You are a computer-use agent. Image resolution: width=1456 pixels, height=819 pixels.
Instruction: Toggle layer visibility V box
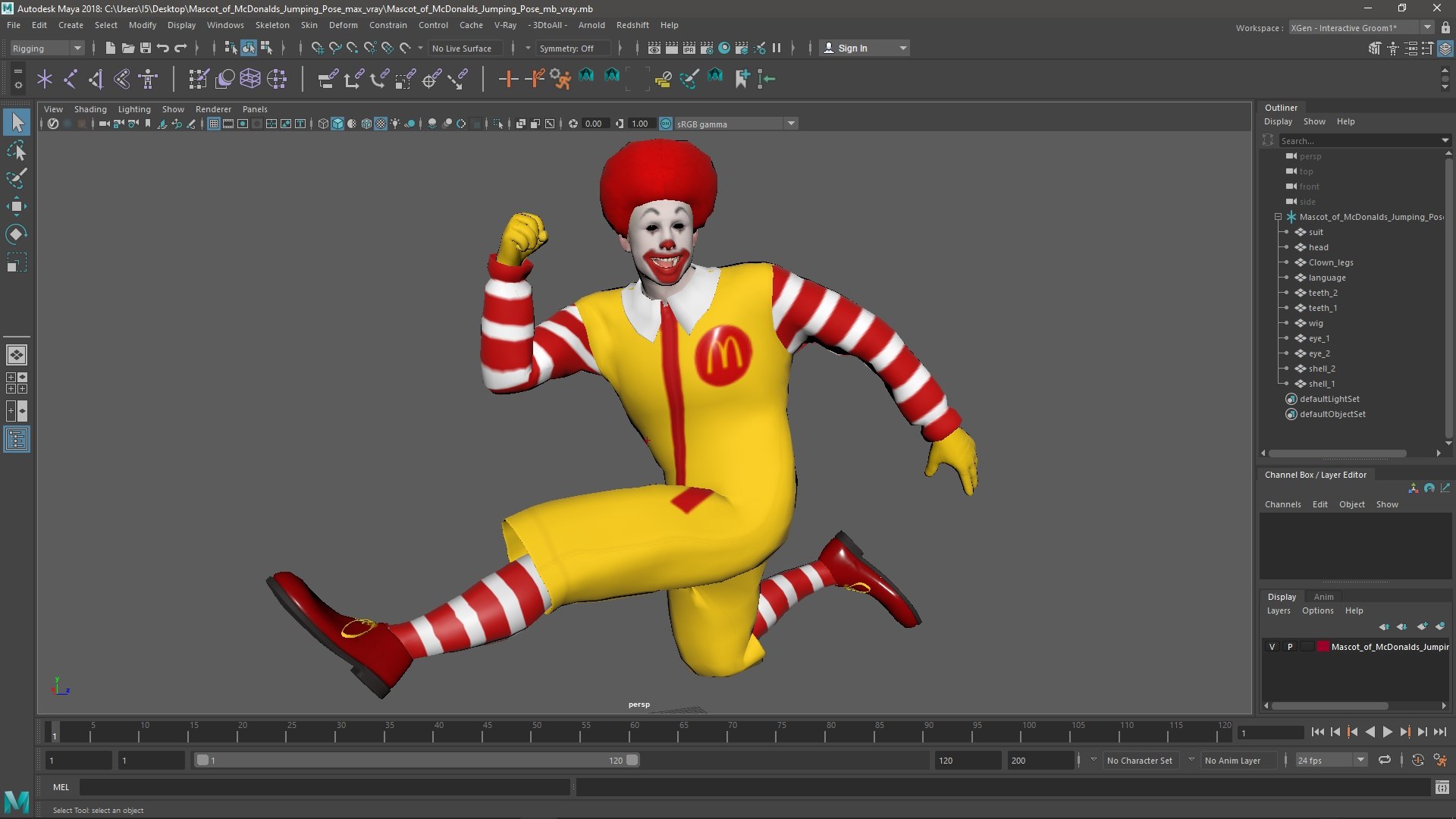(x=1272, y=647)
